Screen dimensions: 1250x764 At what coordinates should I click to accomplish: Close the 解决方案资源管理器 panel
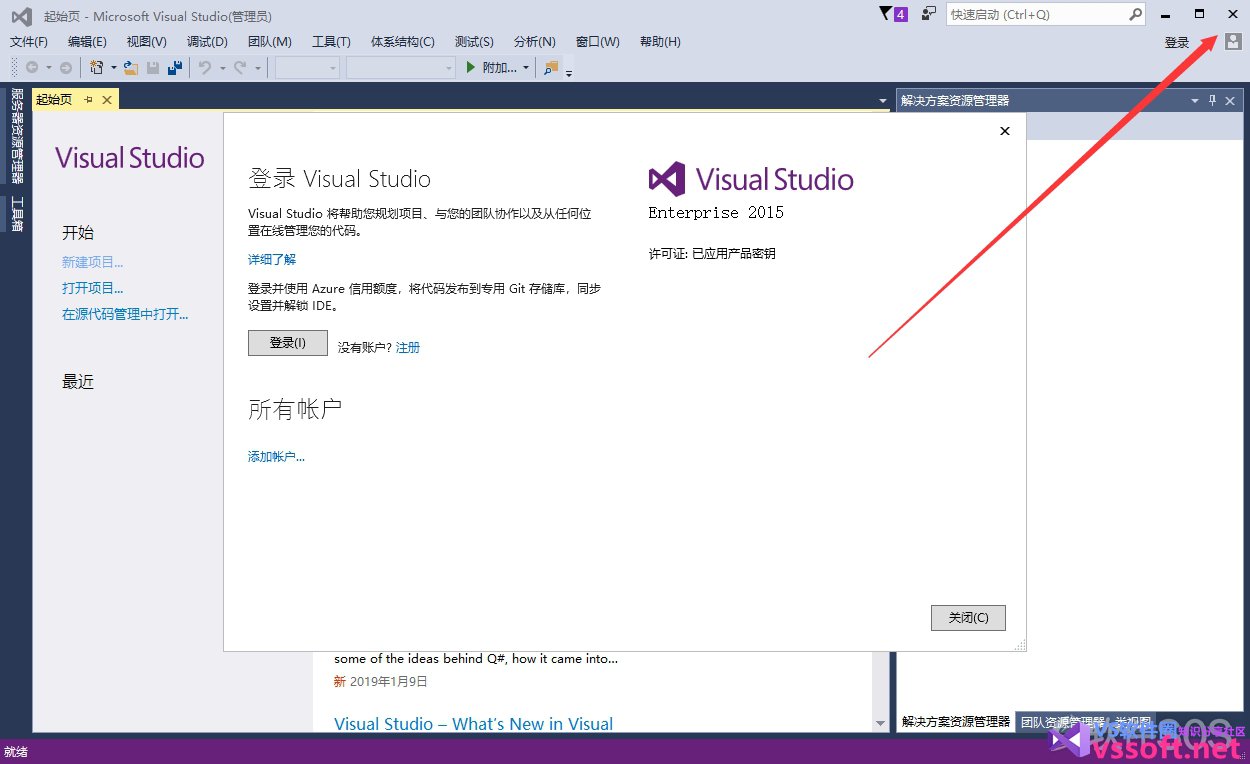point(1231,100)
